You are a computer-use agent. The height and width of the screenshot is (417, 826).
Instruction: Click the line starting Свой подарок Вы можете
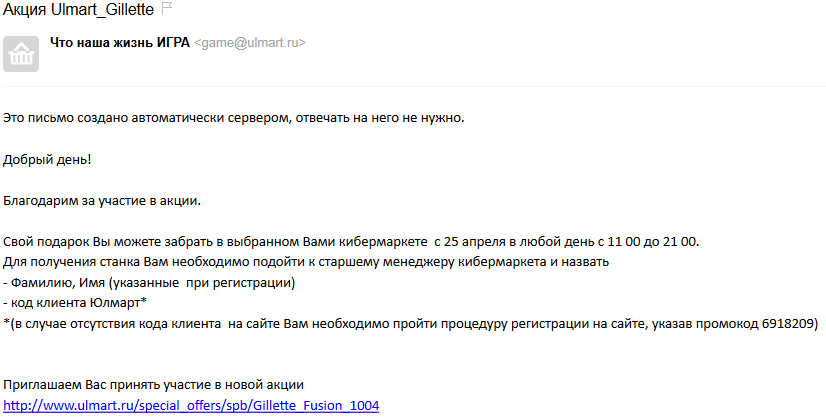[351, 242]
